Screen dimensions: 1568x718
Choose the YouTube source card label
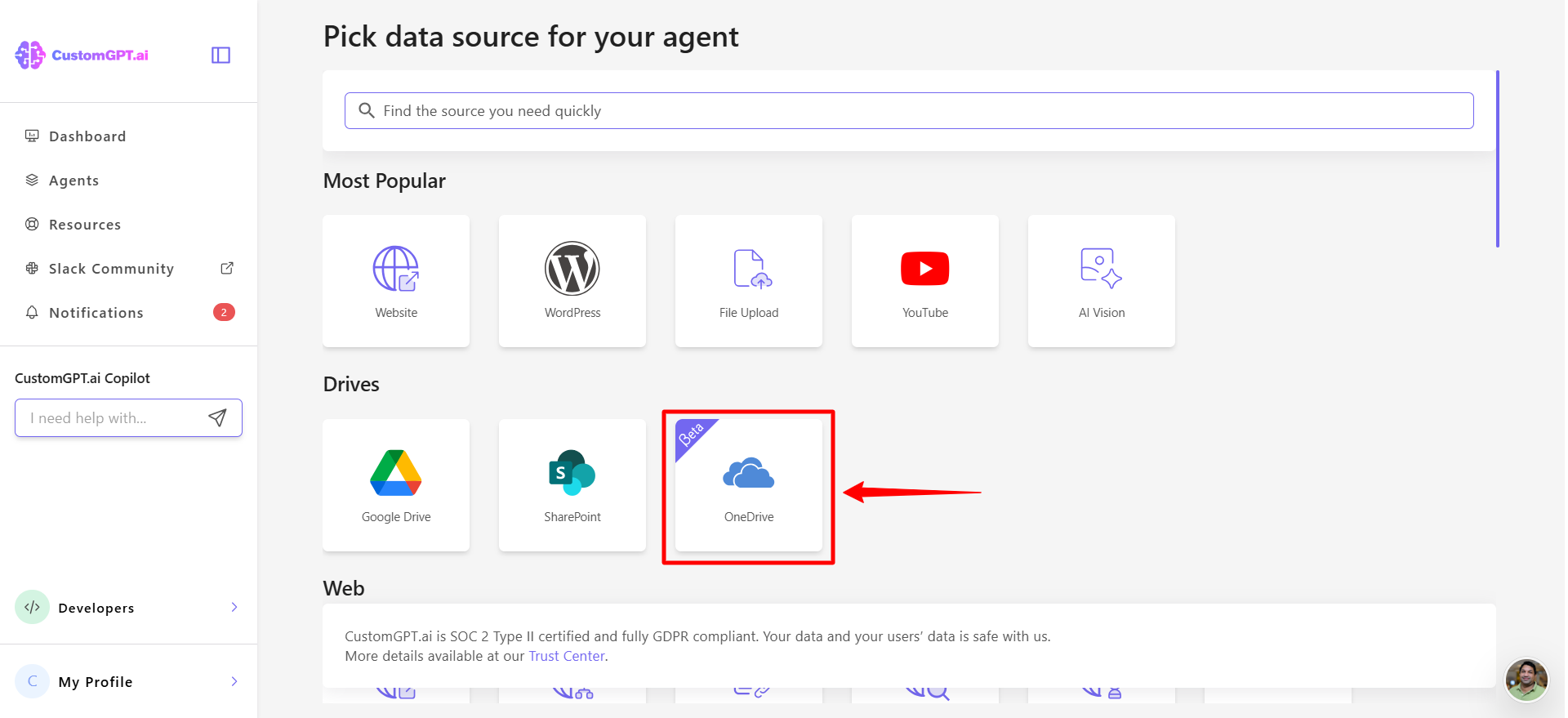[925, 313]
